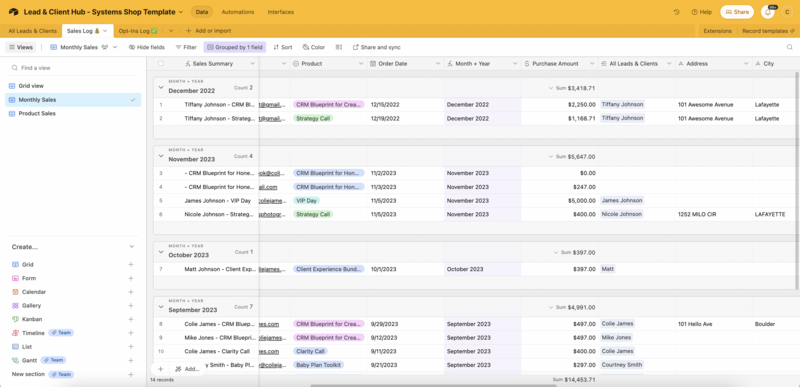Screen dimensions: 800x387
Task: Click Share and sync
Action: [377, 47]
